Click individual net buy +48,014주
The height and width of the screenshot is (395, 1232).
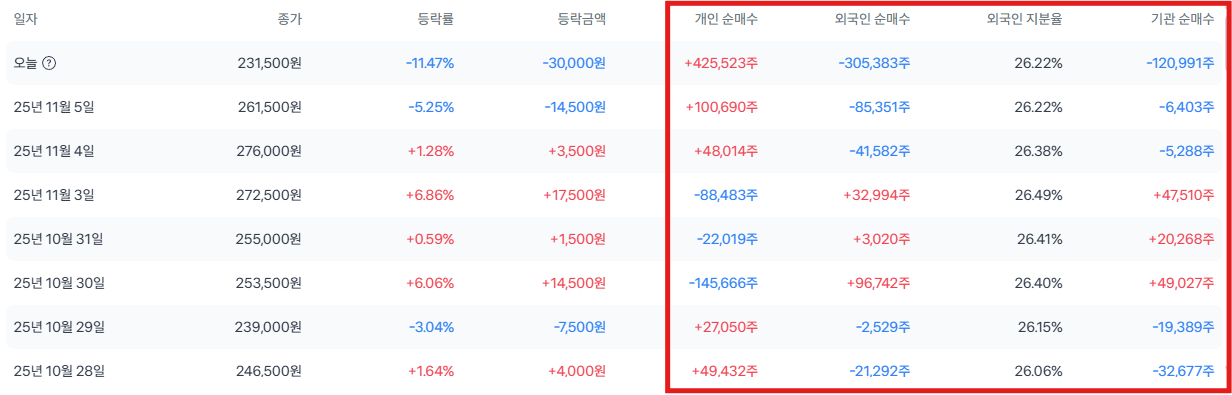(725, 151)
